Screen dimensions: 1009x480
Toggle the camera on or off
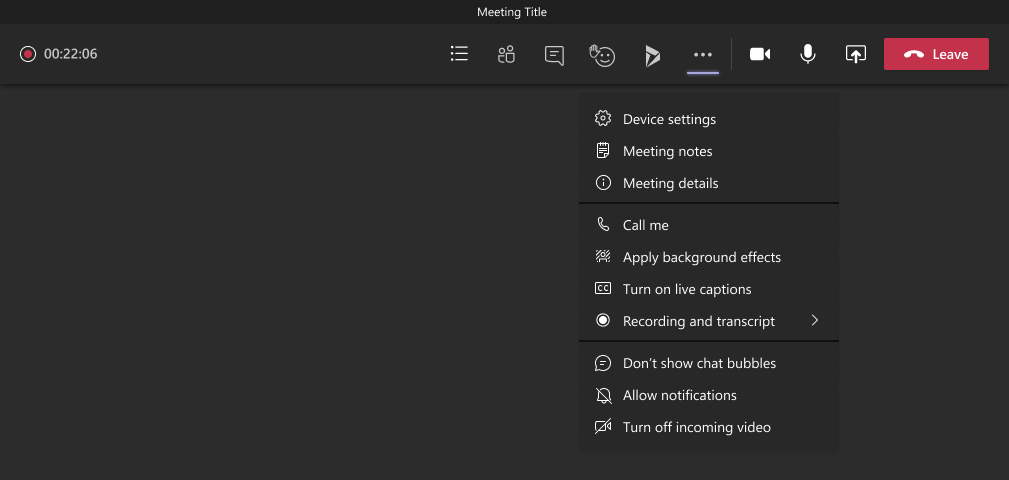[x=760, y=54]
